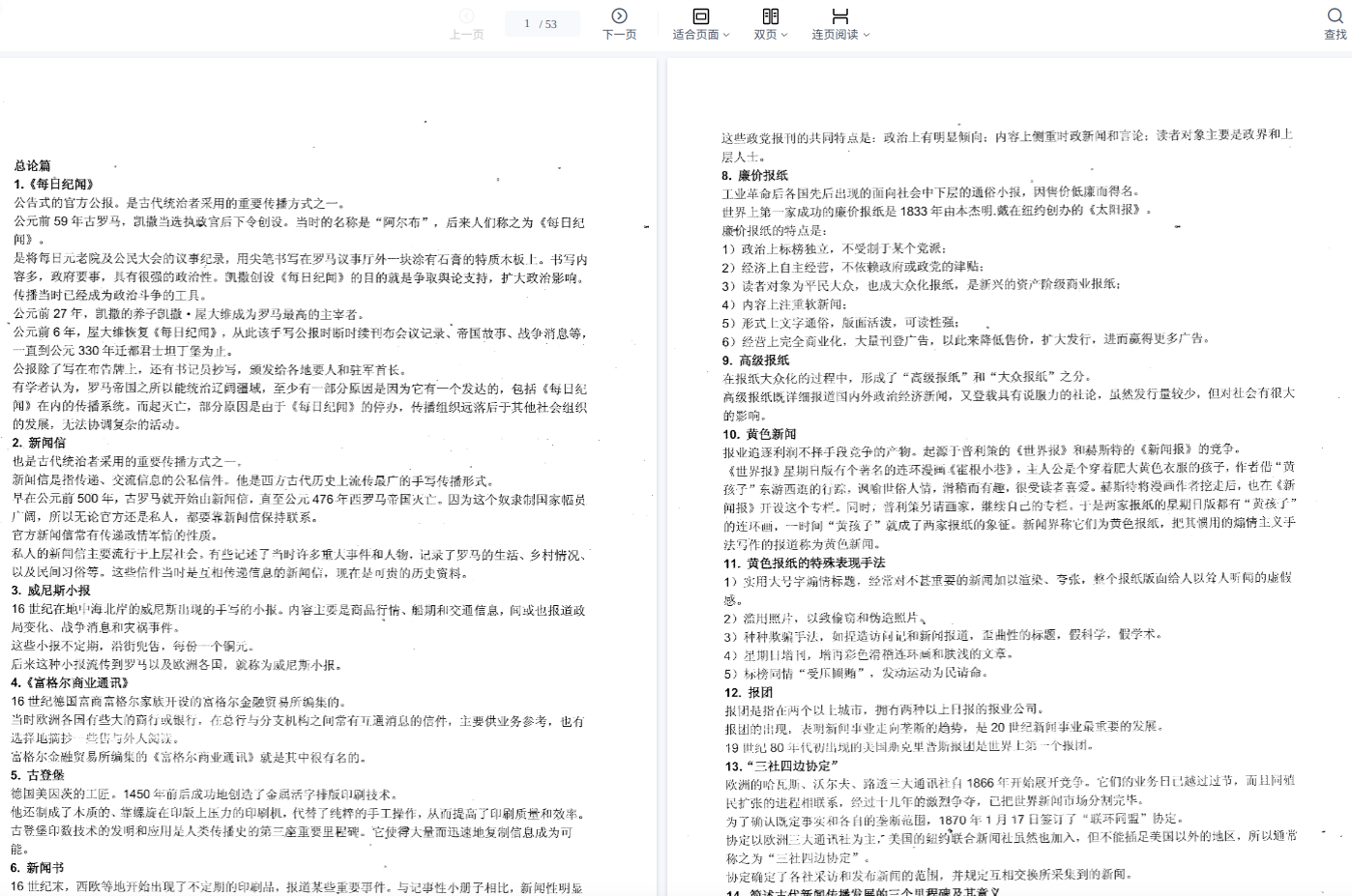Expand the 双页 dropdown chevron
This screenshot has height=896, width=1352.
[x=784, y=35]
